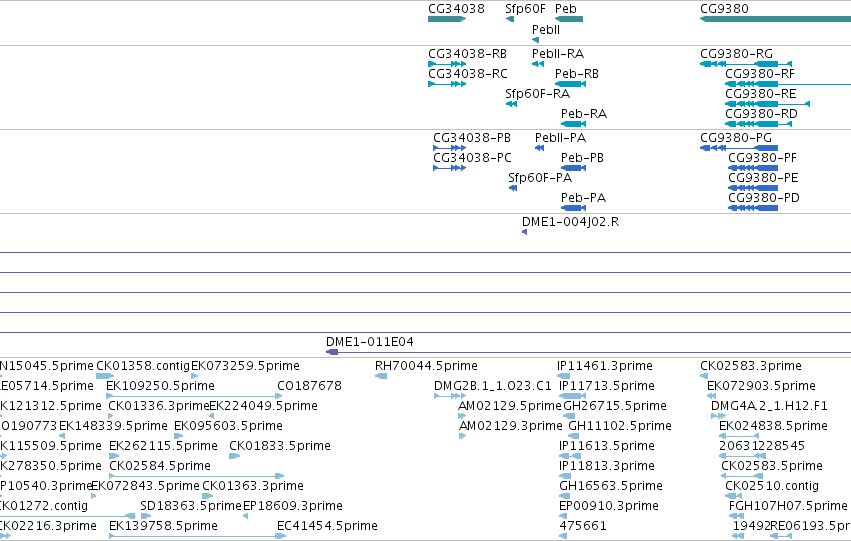Select the EK109250.5prime EST
This screenshot has width=851, height=541.
point(194,396)
